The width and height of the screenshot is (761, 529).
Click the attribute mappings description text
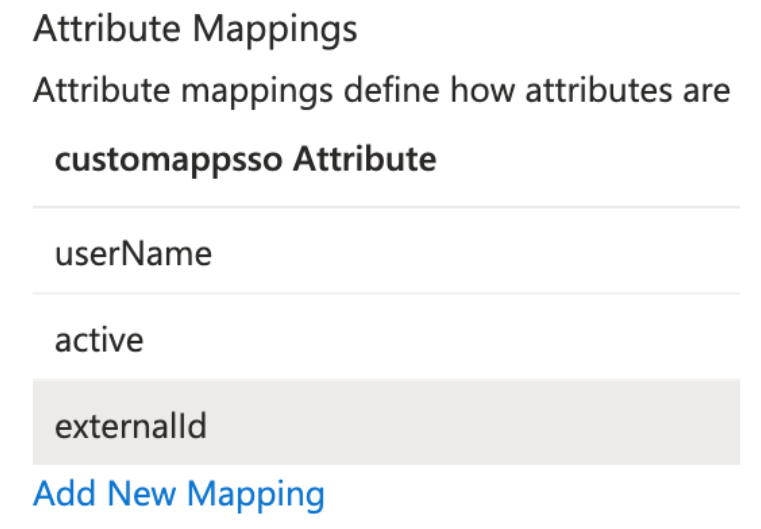pyautogui.click(x=381, y=91)
